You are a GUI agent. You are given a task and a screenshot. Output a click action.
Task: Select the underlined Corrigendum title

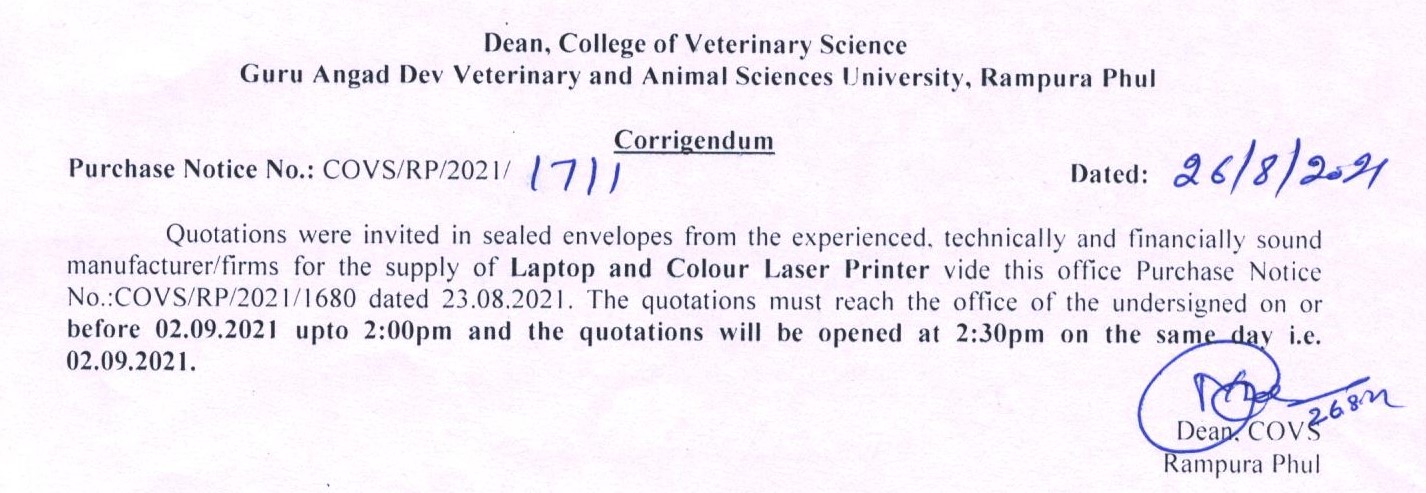[x=694, y=141]
